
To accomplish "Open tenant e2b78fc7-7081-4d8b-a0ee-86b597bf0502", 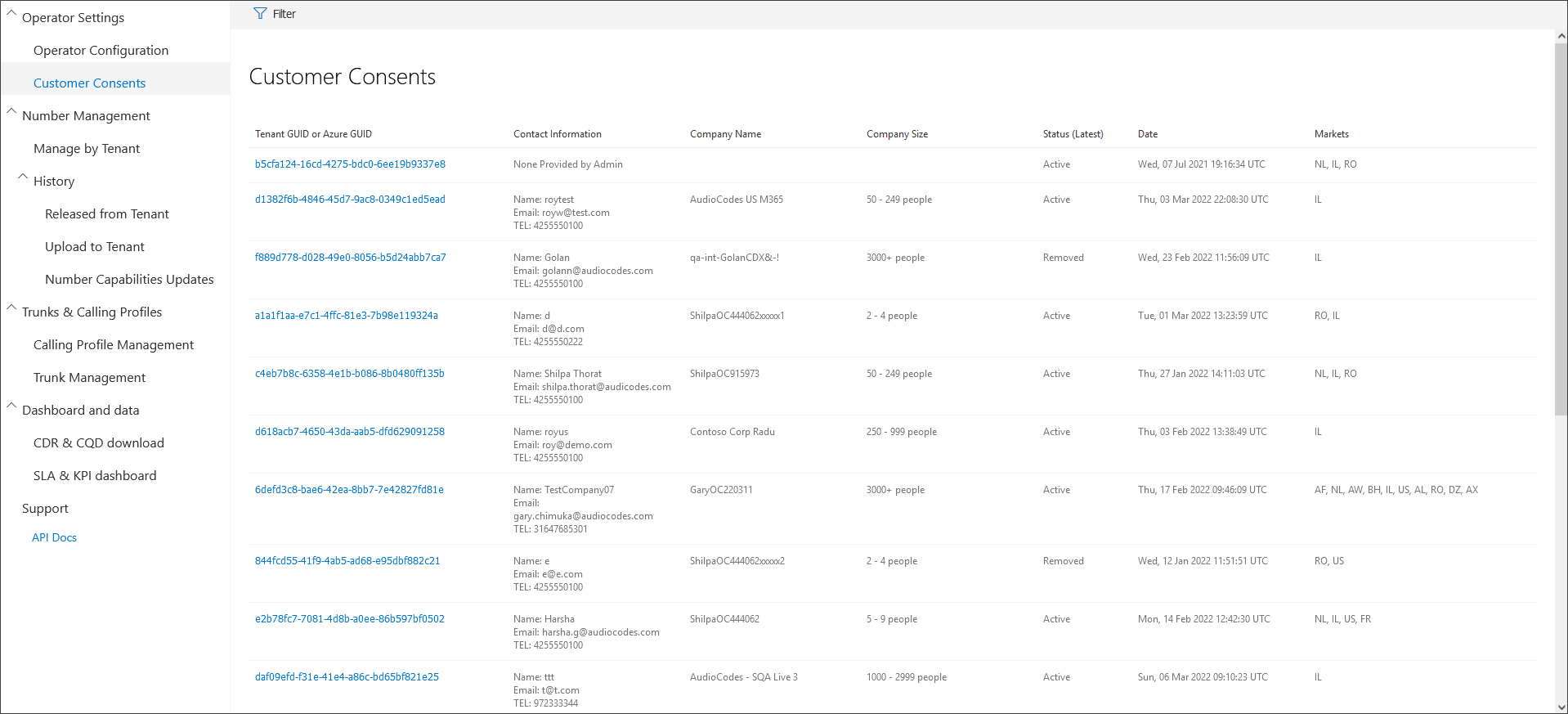I will [x=350, y=619].
